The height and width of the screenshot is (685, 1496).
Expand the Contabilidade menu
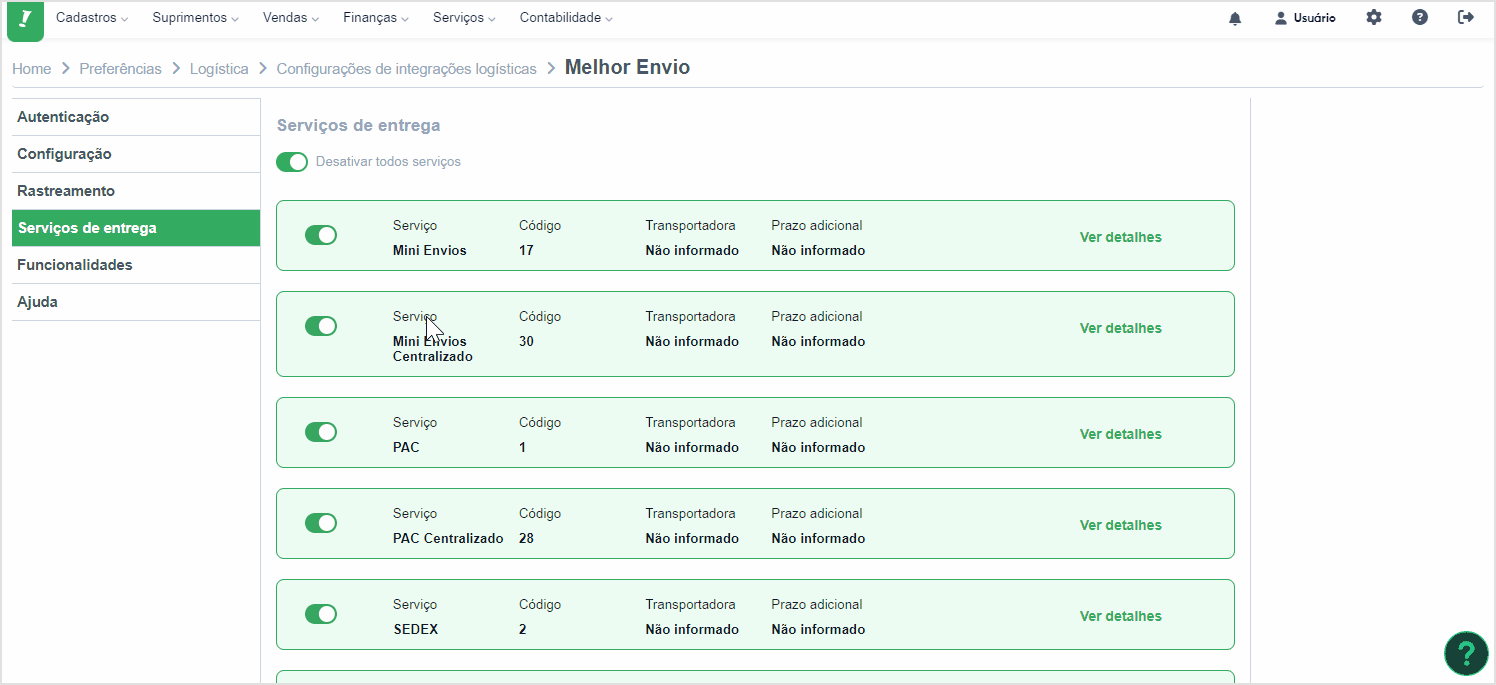click(566, 18)
